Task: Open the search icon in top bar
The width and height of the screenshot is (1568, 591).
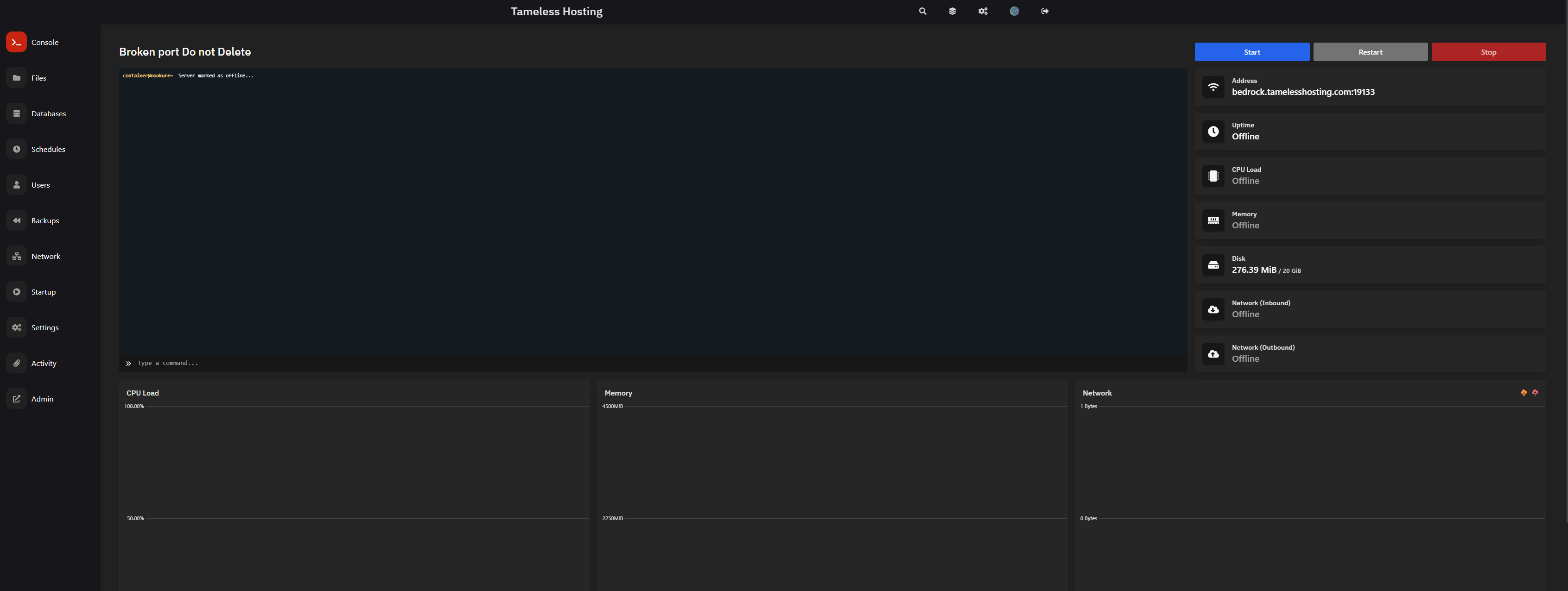Action: click(x=923, y=11)
